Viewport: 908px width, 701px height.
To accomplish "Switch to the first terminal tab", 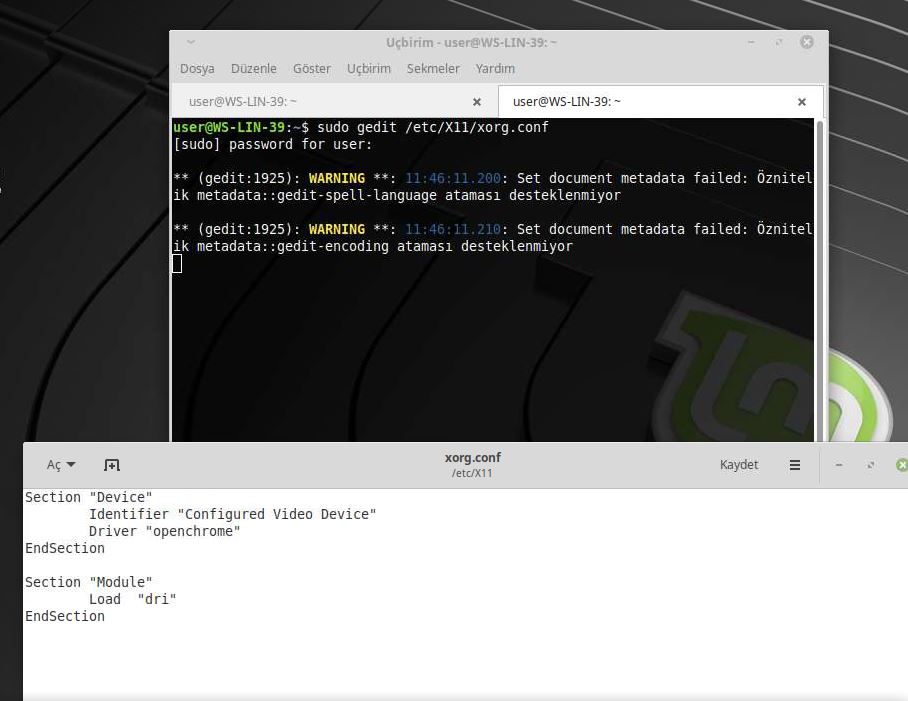I will pos(335,101).
